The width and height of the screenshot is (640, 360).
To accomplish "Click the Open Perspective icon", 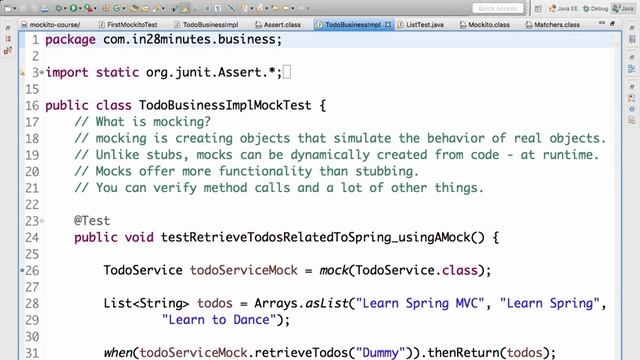I will [x=538, y=9].
